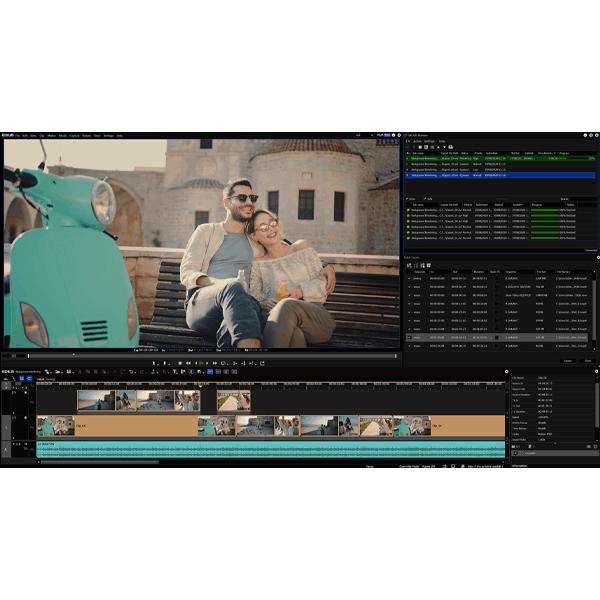Click the Create Title T icon
This screenshot has height=600, width=600.
pos(175,372)
